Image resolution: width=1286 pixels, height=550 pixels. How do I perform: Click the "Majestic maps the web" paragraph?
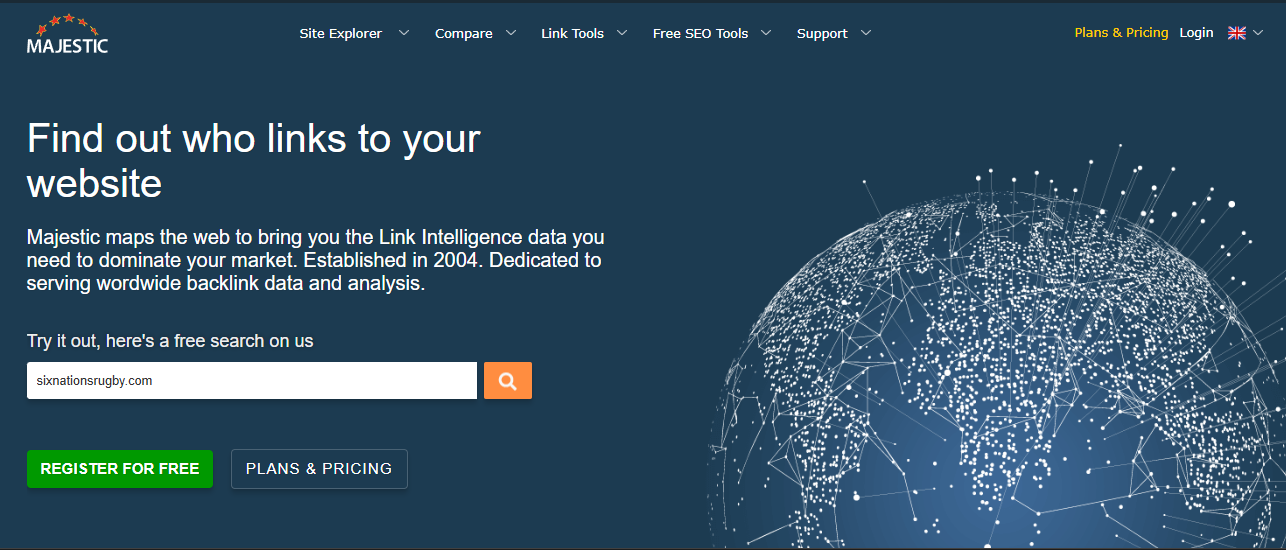tap(316, 260)
